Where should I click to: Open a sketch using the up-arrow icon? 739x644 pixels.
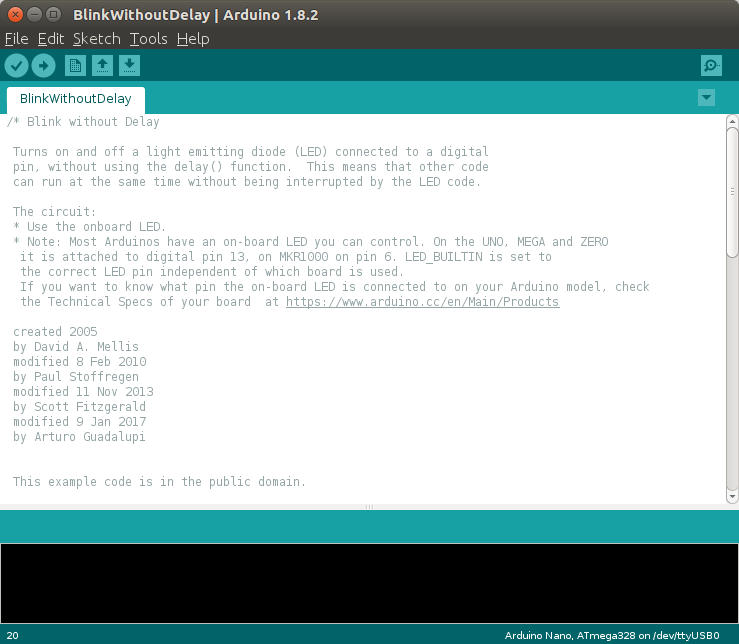(x=102, y=66)
